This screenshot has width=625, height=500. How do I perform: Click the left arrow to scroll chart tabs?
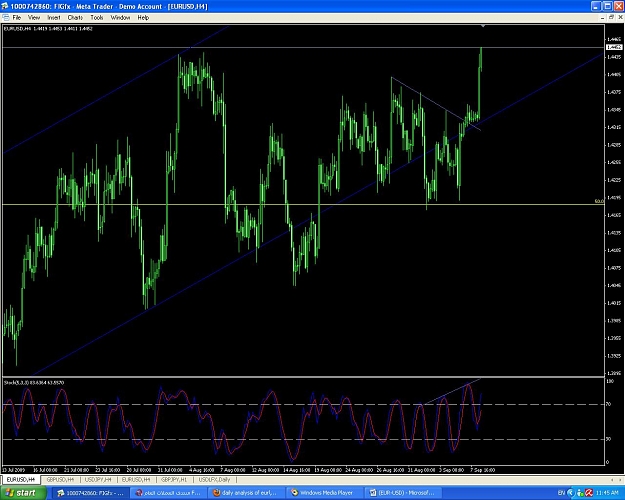pos(612,480)
